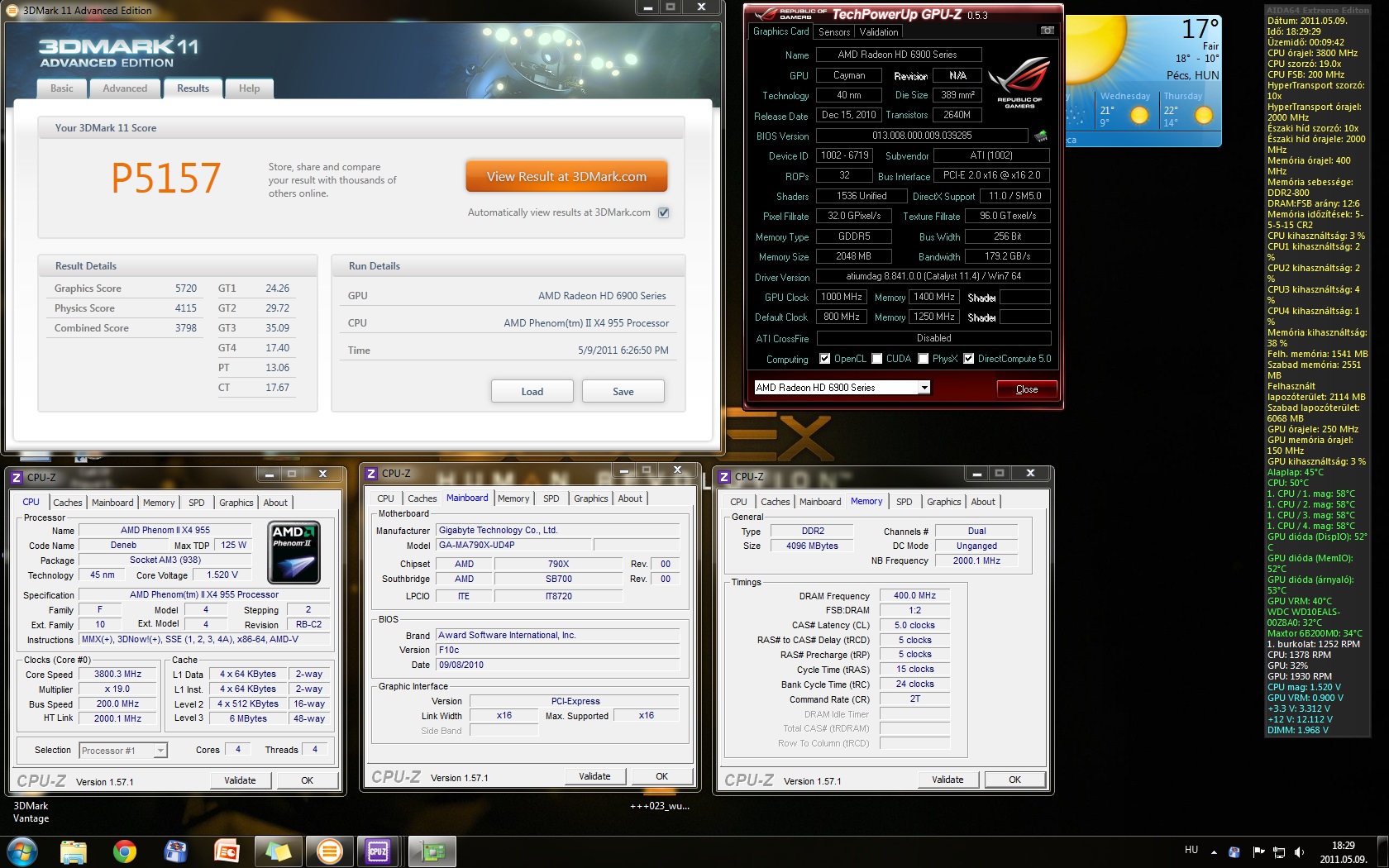Click the Close button in GPU-Z

[1027, 389]
